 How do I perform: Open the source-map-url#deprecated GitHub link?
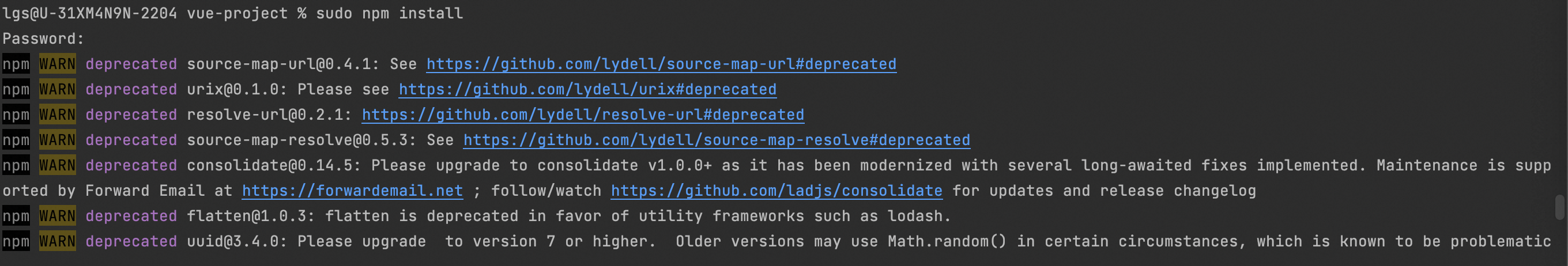661,64
